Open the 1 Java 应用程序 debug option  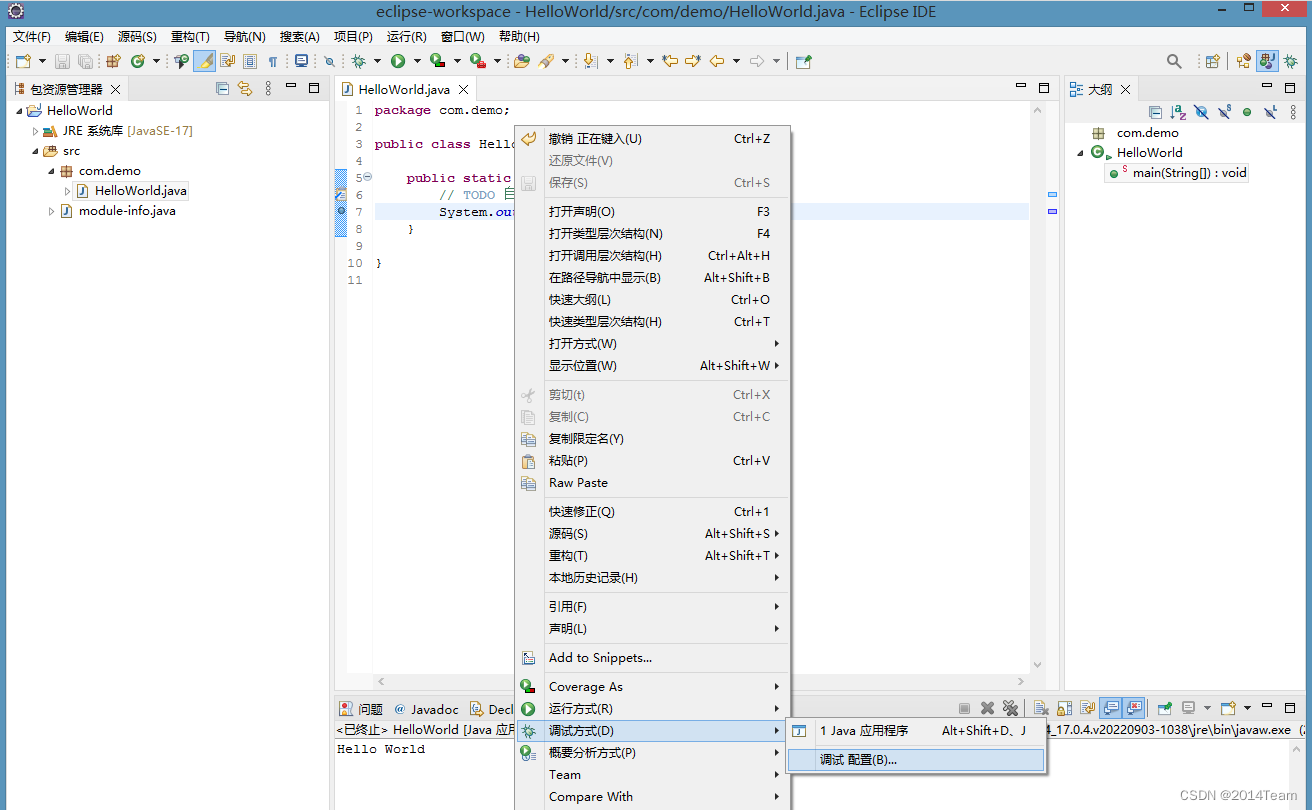coord(864,731)
